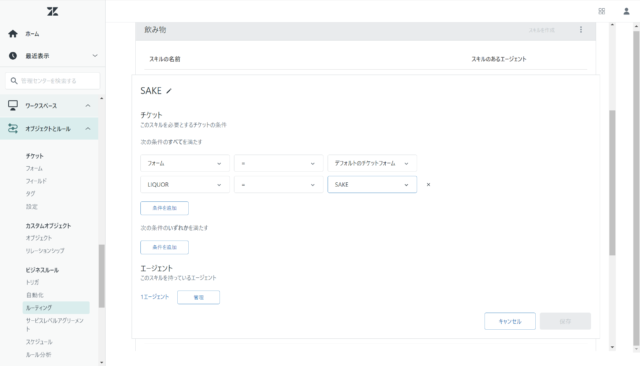640x366 pixels.
Task: Open フィールド under チケット
Action: click(36, 181)
